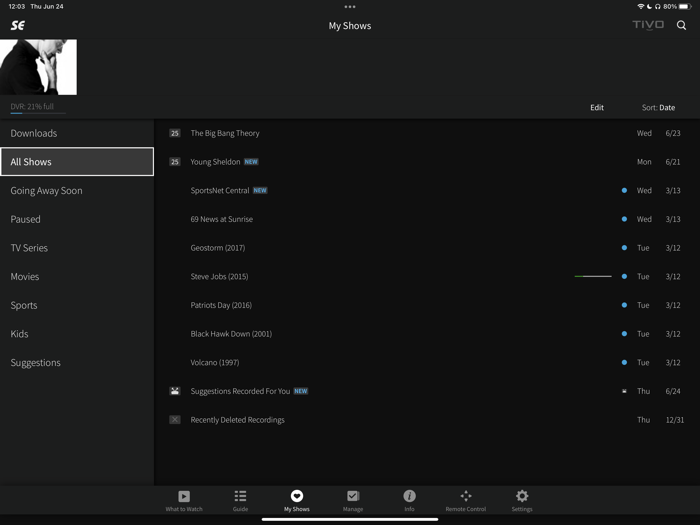The image size is (700, 525).
Task: Open The Big Bang Theory folder icon
Action: click(x=175, y=133)
